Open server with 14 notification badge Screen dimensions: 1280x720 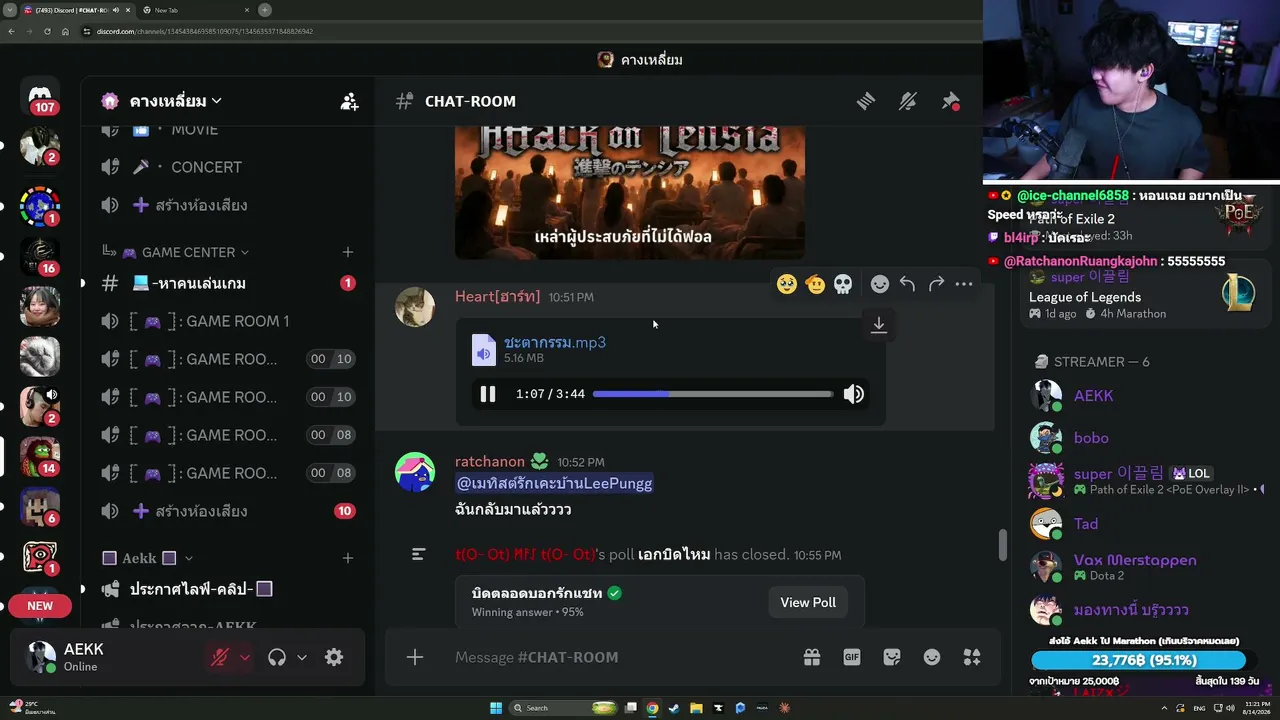tap(40, 456)
